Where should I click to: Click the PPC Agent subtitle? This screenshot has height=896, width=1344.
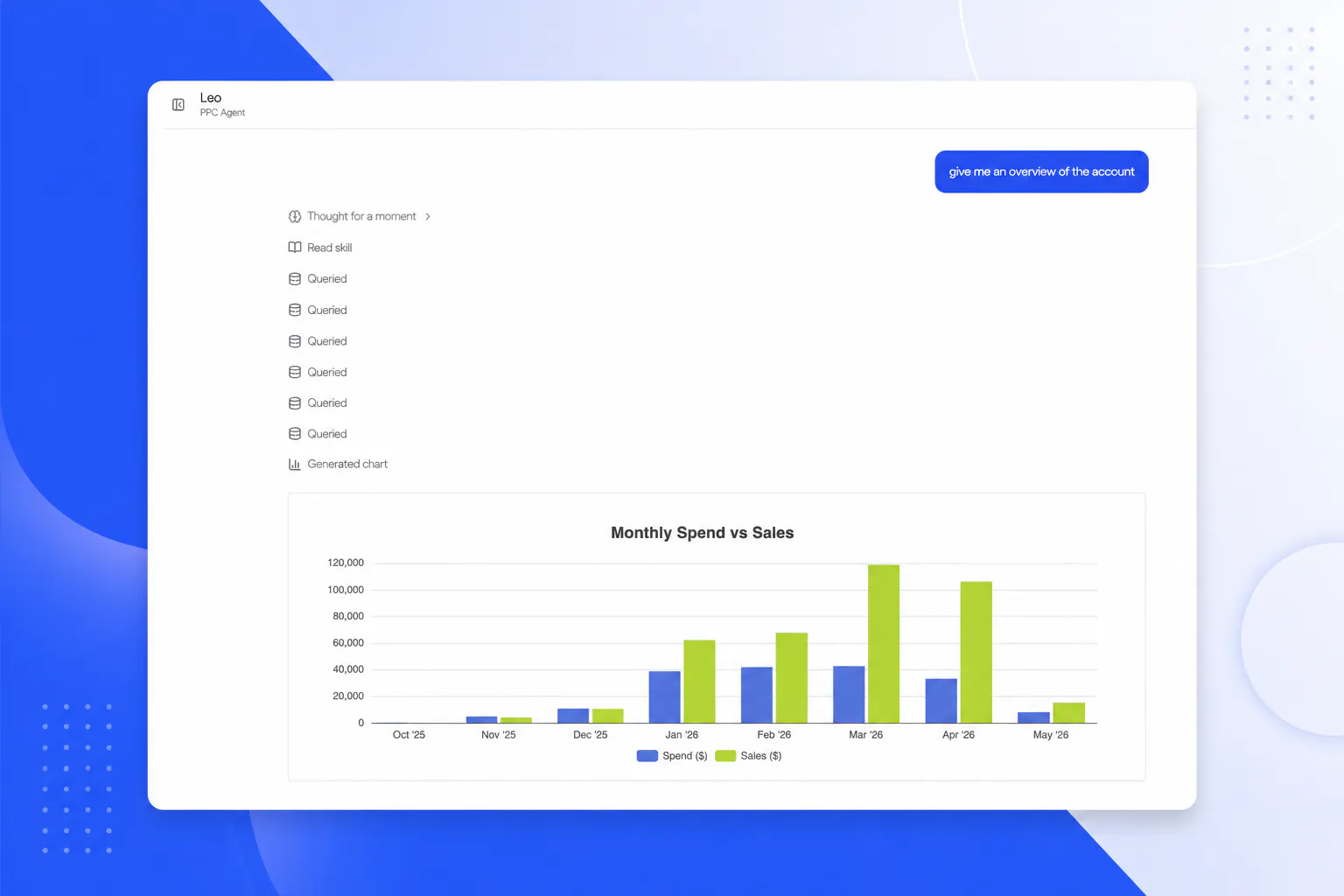click(222, 113)
